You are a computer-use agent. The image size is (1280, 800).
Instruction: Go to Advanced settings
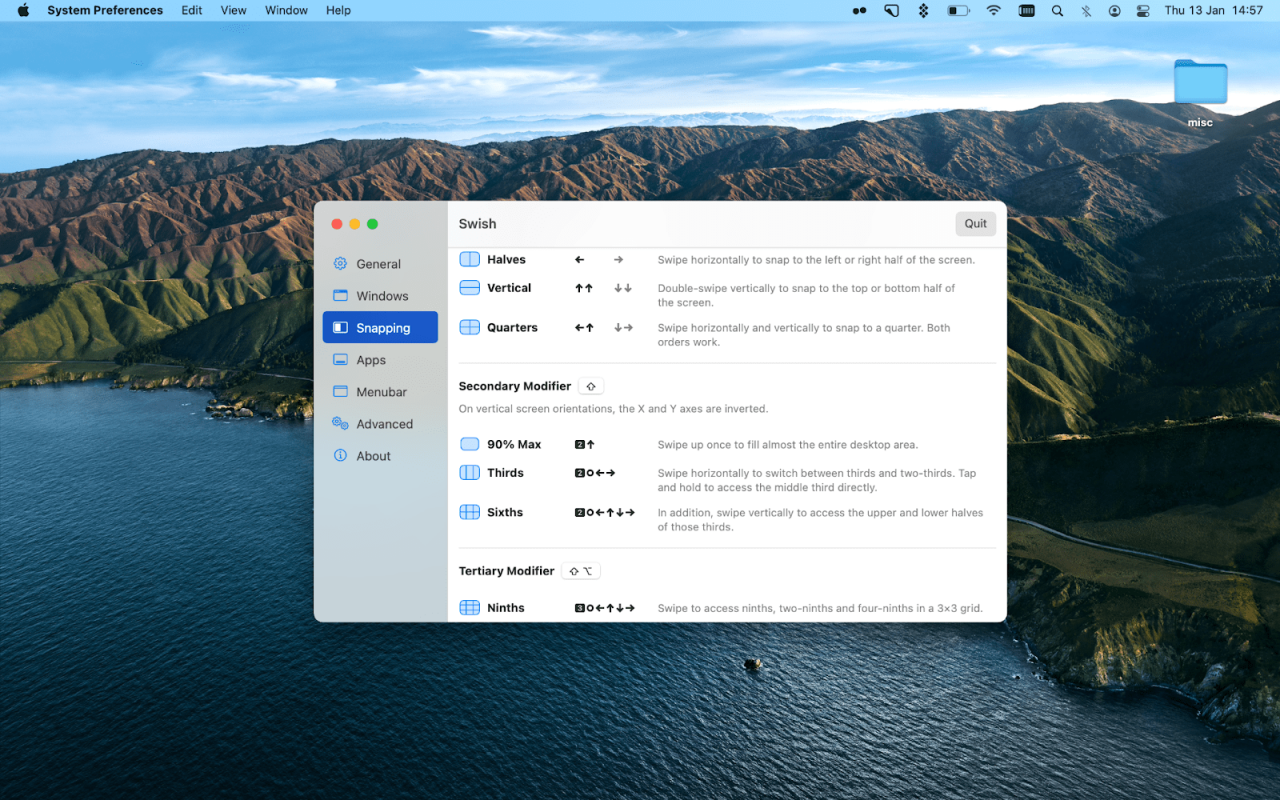(384, 424)
